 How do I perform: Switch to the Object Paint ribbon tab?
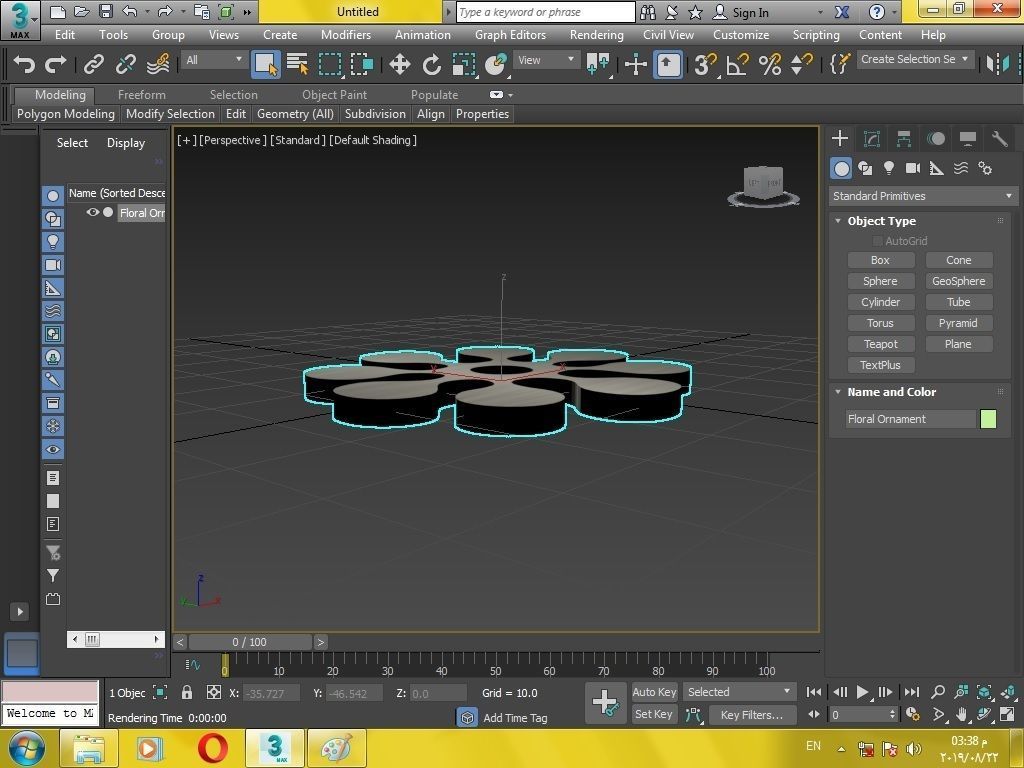pyautogui.click(x=334, y=95)
